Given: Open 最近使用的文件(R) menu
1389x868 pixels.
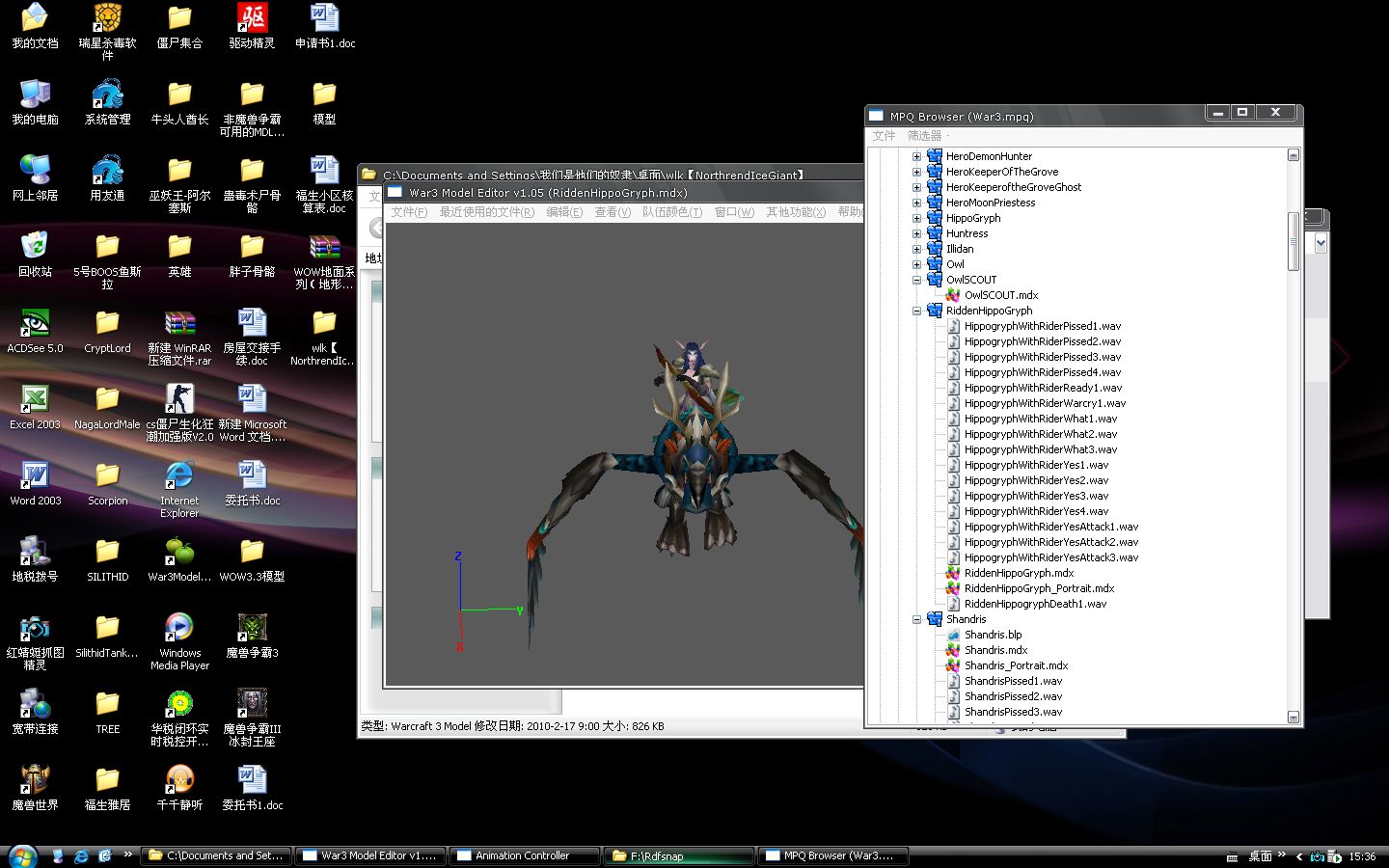Looking at the screenshot, I should click(487, 212).
